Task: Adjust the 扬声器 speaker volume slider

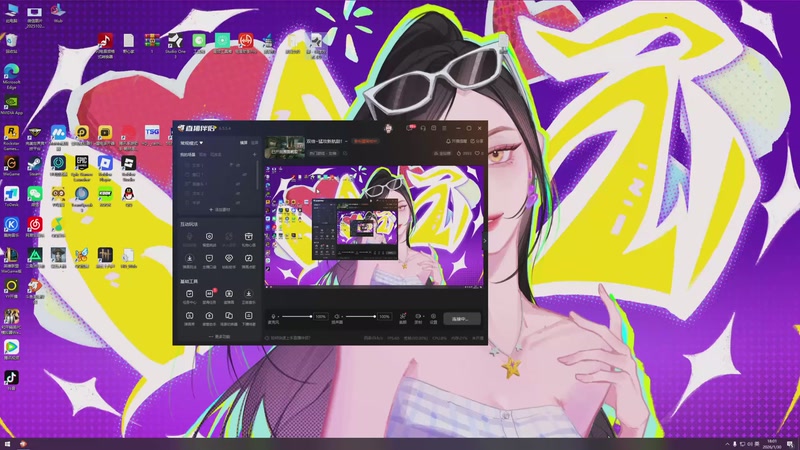Action: (361, 316)
